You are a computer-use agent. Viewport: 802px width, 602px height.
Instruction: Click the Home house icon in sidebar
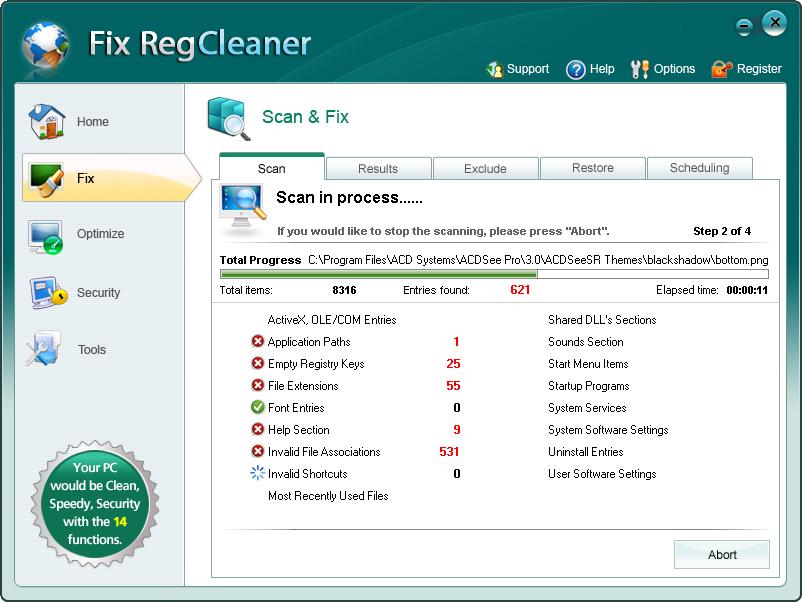[47, 121]
